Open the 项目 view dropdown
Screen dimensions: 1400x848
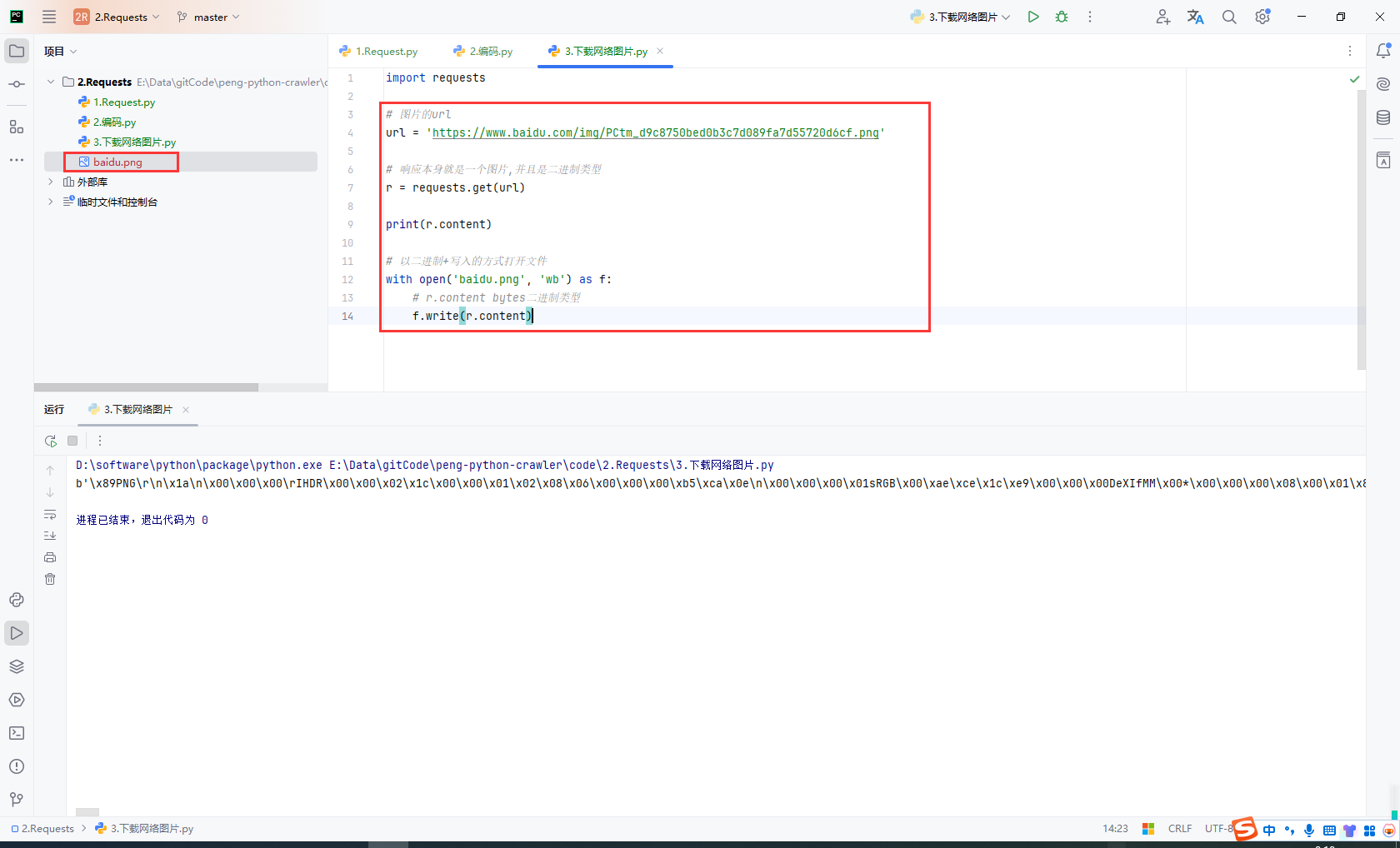pyautogui.click(x=61, y=51)
